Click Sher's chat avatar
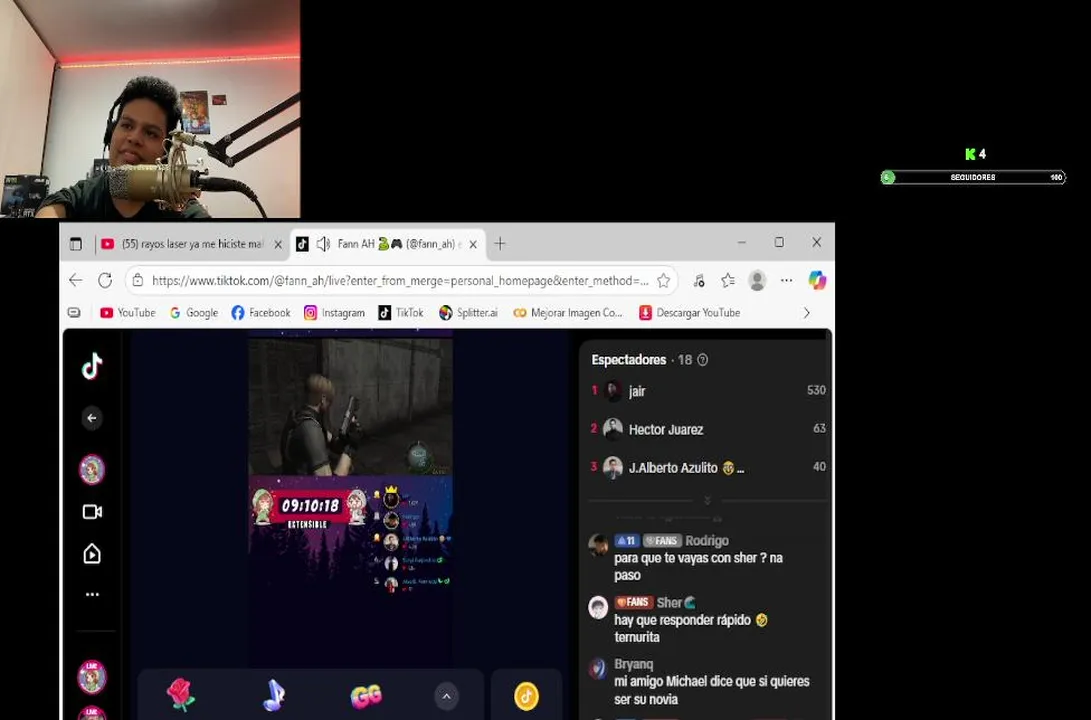Viewport: 1091px width, 720px height. tap(598, 607)
